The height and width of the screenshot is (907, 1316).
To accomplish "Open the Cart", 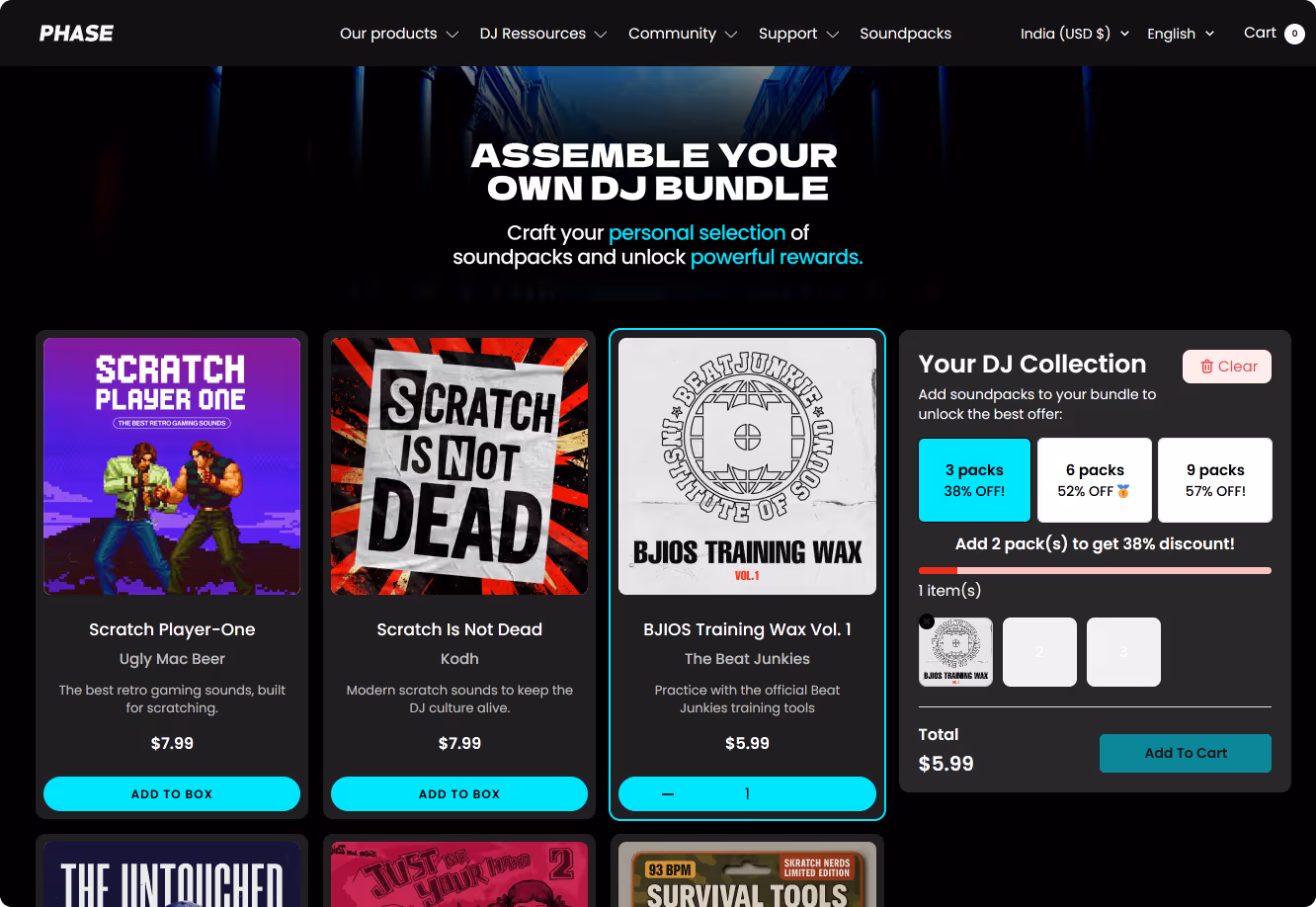I will 1275,34.
